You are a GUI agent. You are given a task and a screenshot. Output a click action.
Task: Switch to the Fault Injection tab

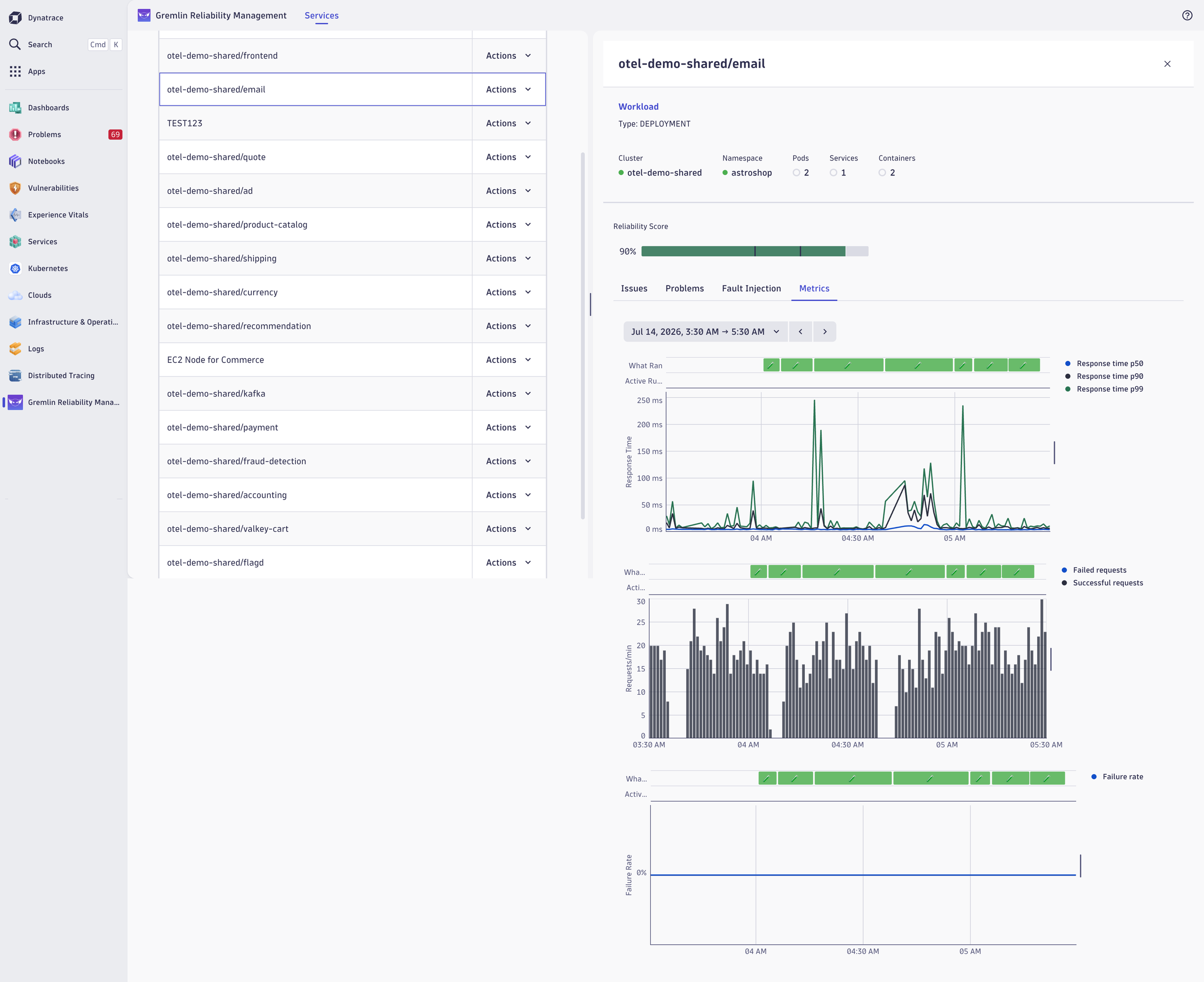(x=752, y=289)
